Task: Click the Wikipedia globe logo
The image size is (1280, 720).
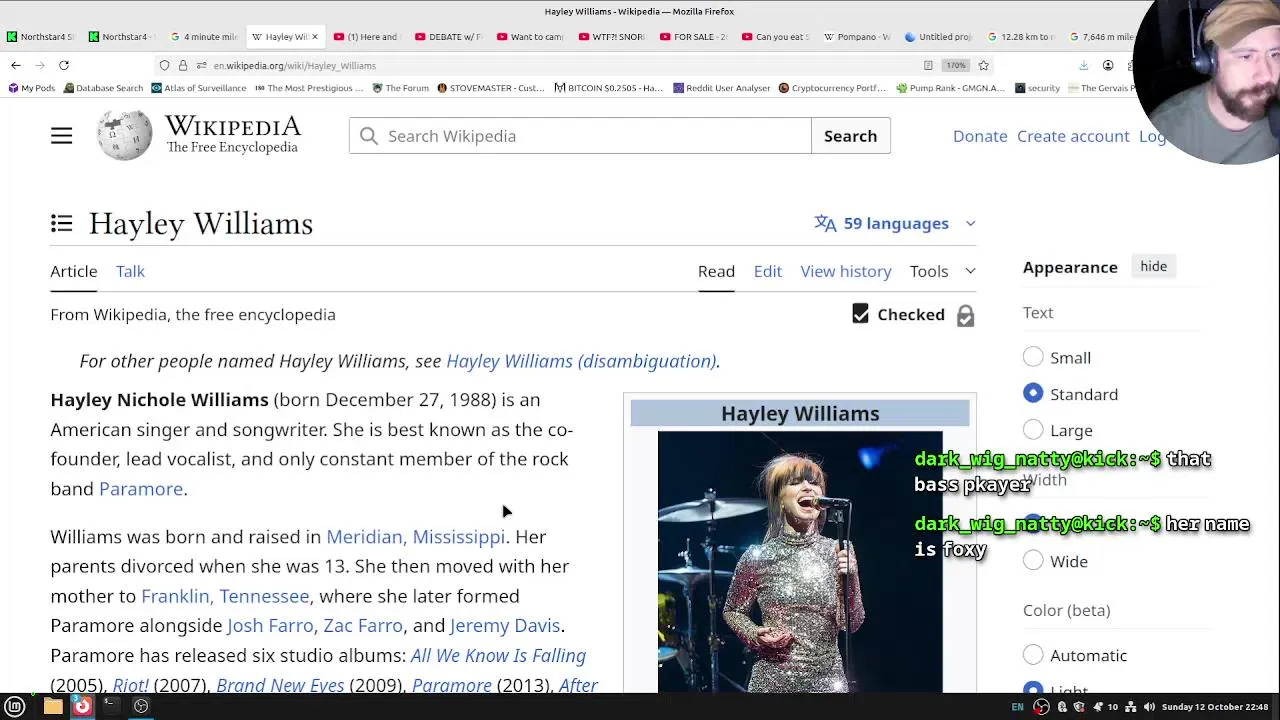Action: (125, 135)
